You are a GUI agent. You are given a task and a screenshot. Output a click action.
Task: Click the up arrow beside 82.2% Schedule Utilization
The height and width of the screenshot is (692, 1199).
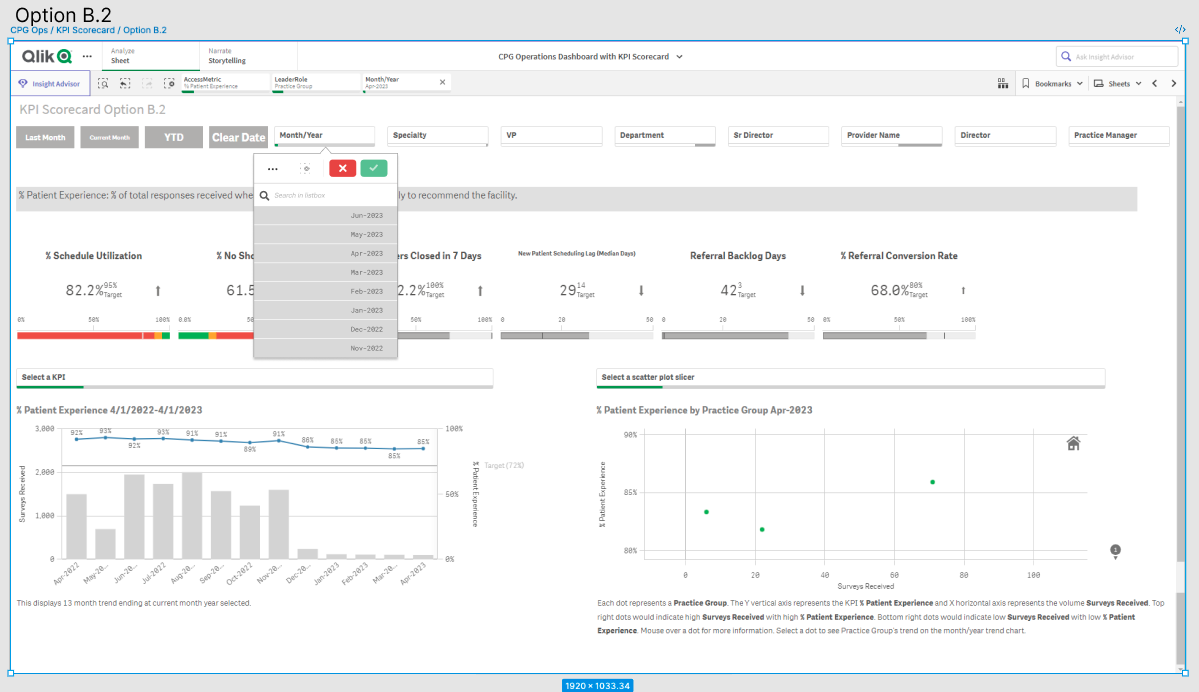pos(158,291)
